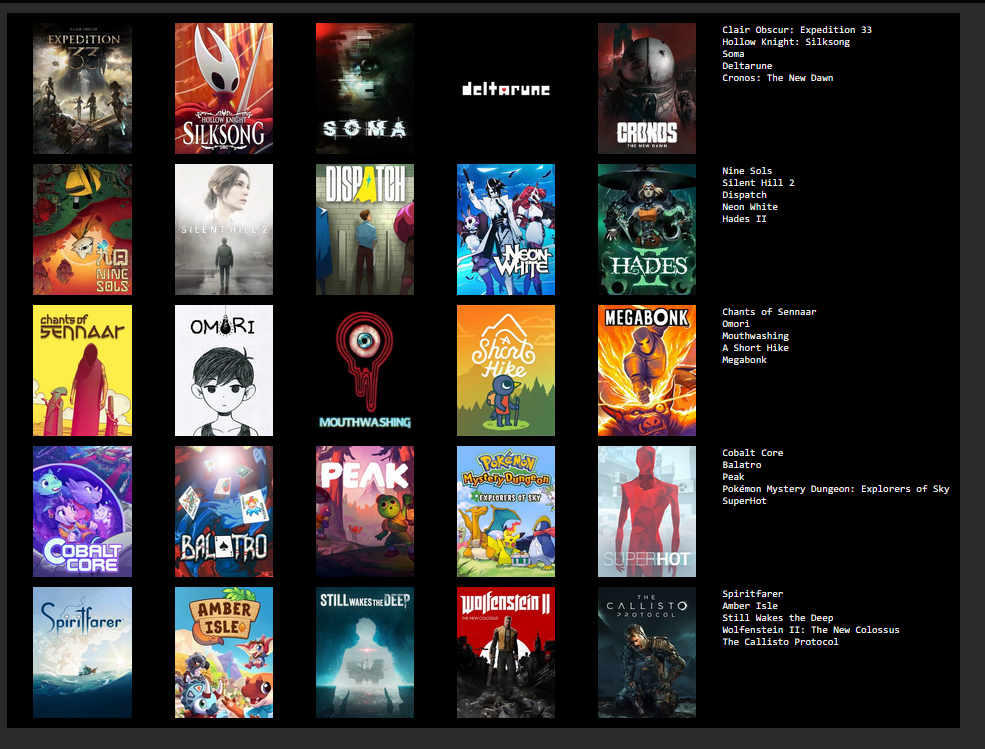Select the Superhot red figure cover

pyautogui.click(x=647, y=512)
